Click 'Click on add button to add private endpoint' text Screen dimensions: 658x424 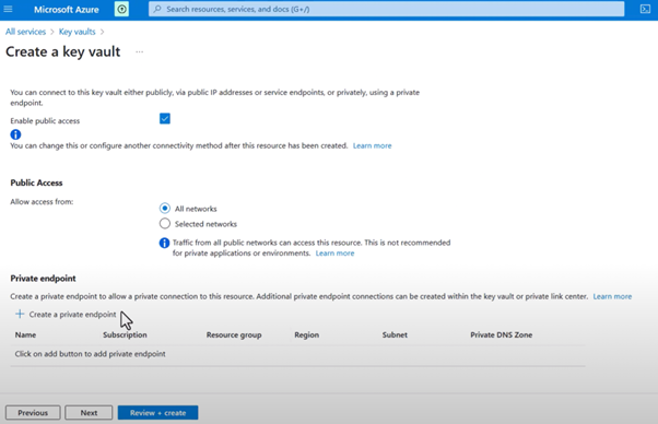click(x=90, y=354)
